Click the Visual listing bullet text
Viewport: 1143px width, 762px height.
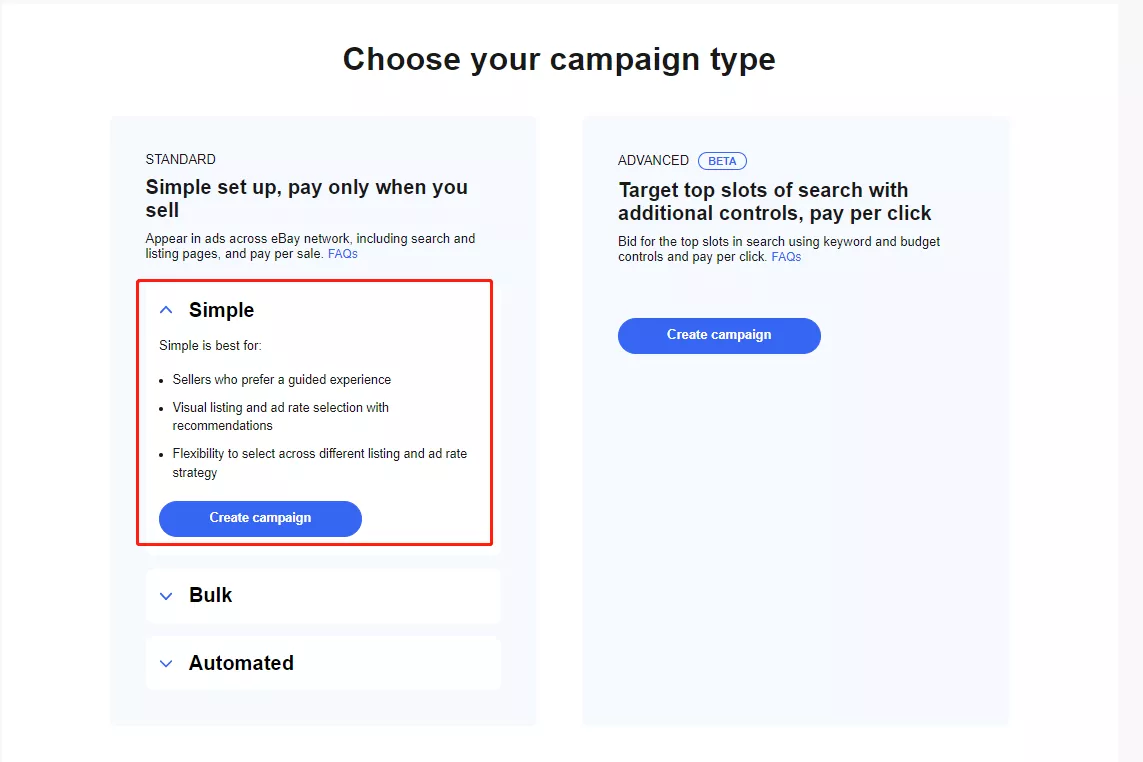[x=280, y=416]
